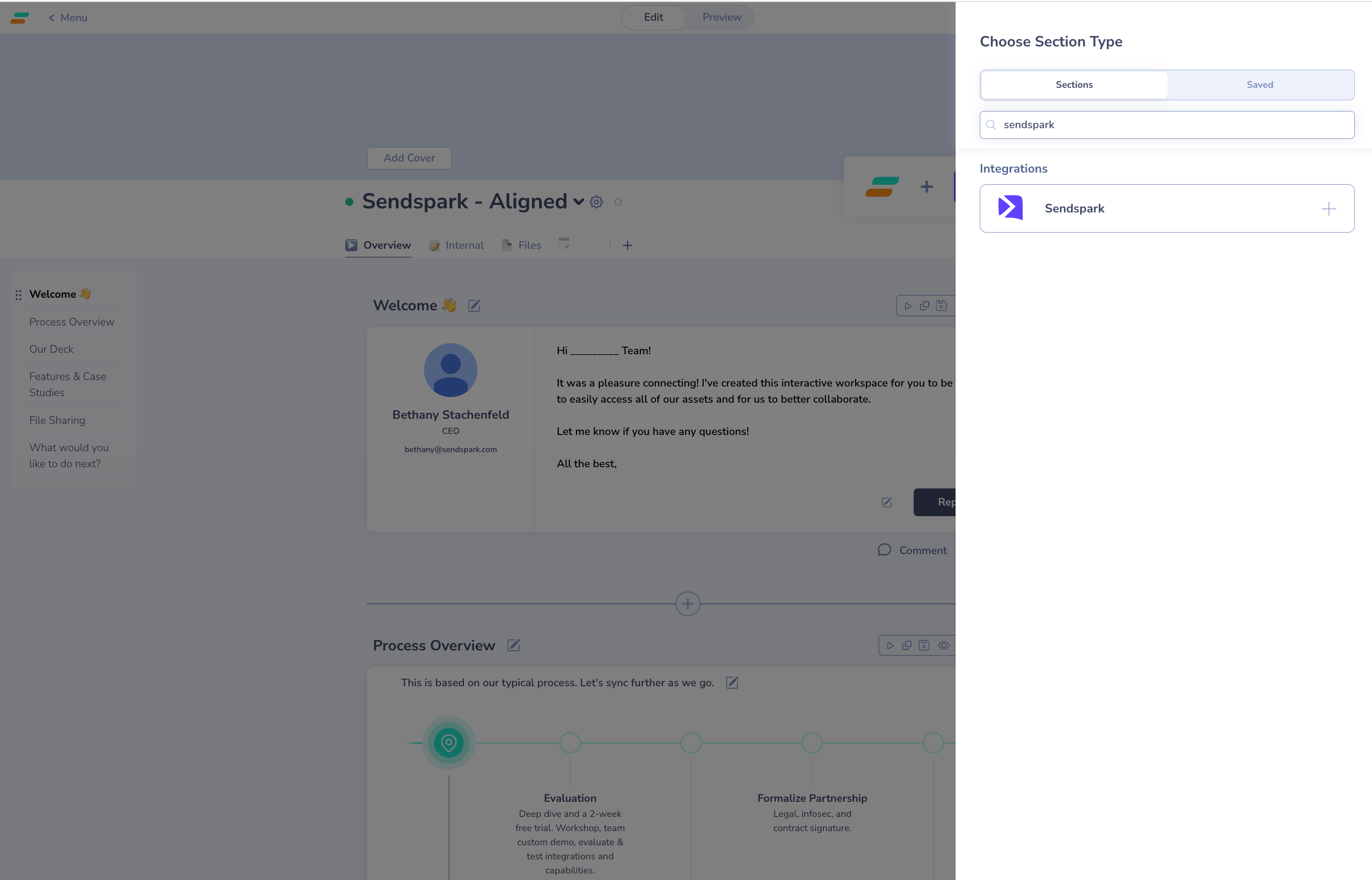Viewport: 1372px width, 880px height.
Task: Select the first highlighted timeline stage
Action: [x=449, y=743]
